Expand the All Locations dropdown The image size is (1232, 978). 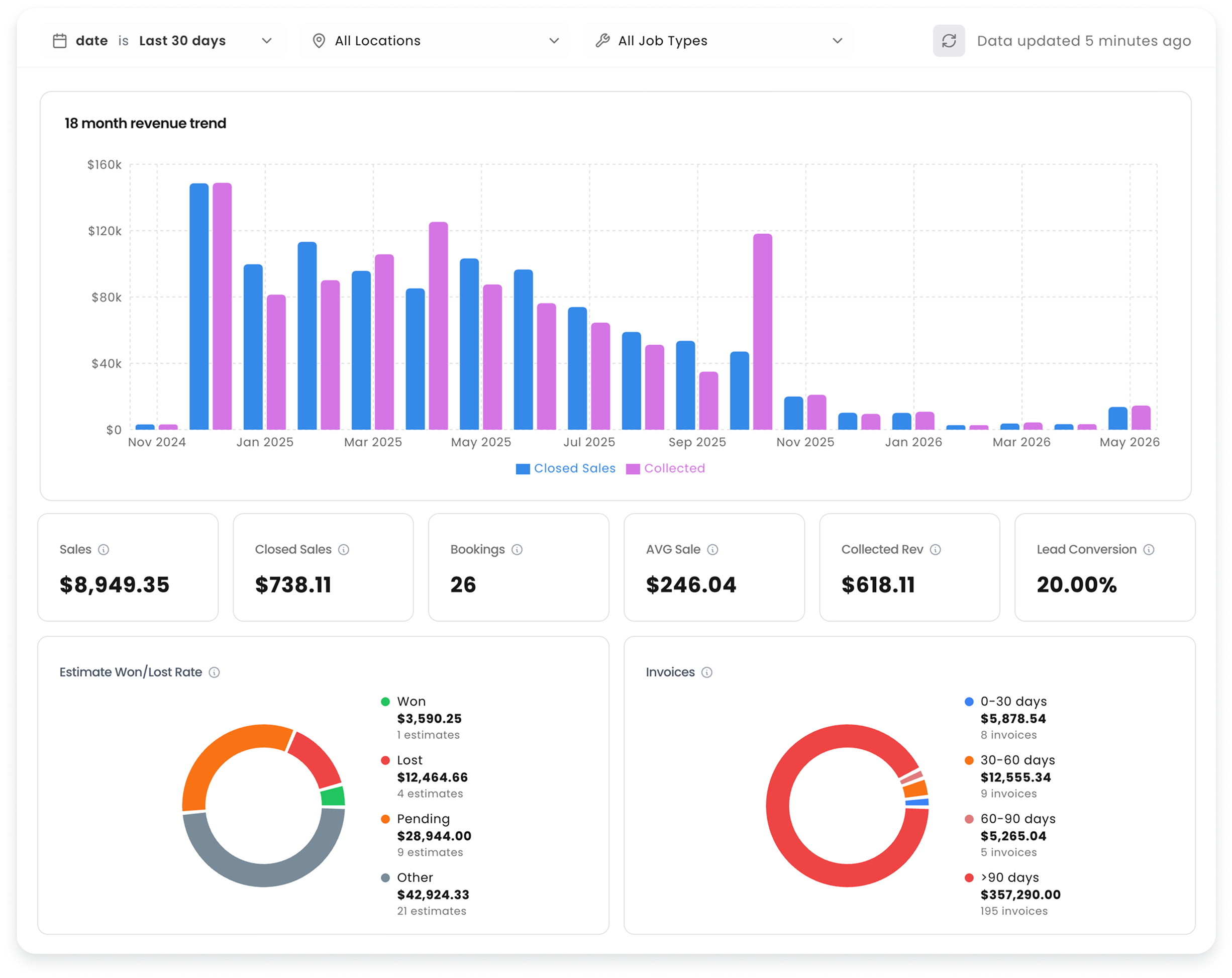pyautogui.click(x=434, y=41)
